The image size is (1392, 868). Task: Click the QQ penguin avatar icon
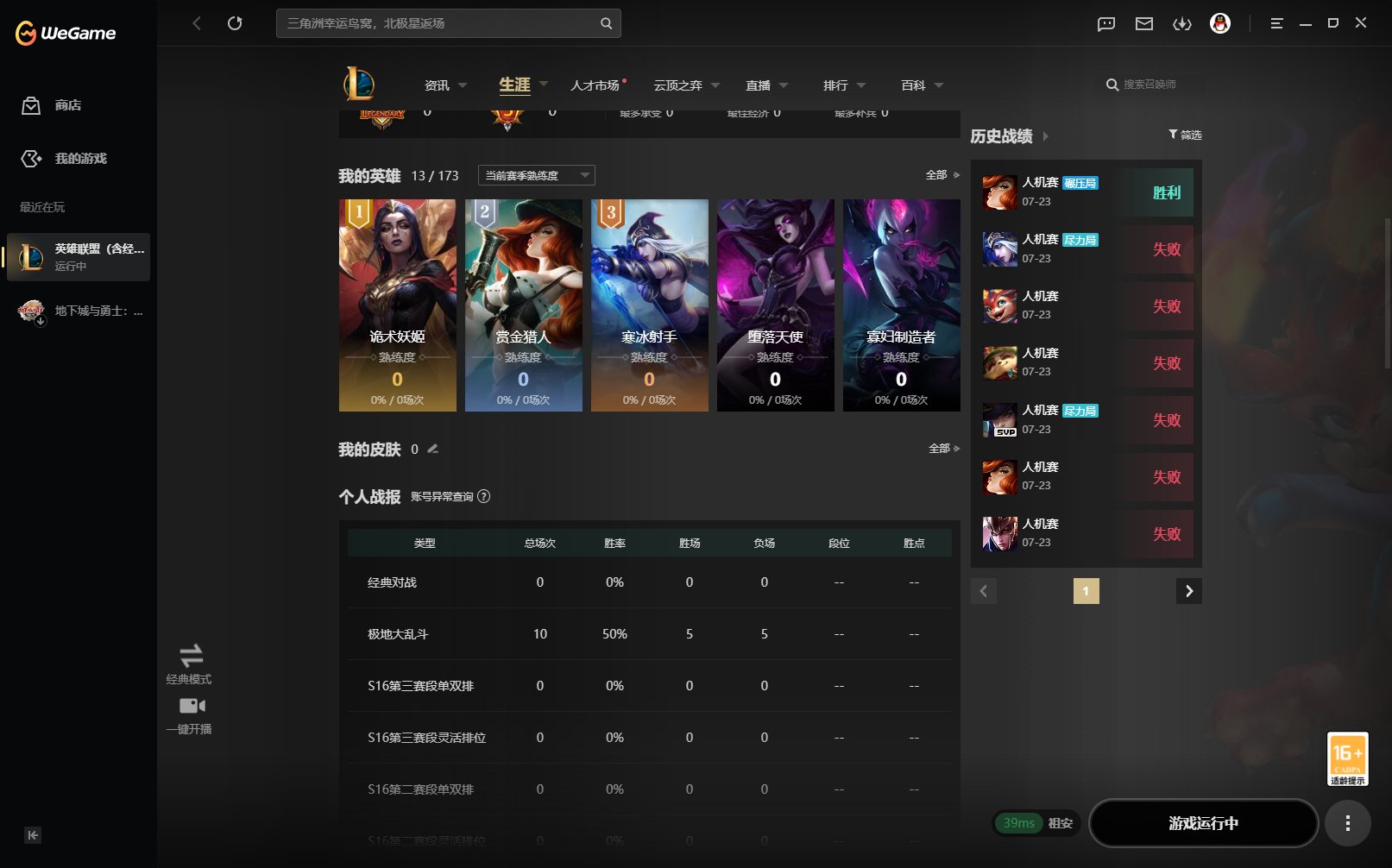(1220, 24)
